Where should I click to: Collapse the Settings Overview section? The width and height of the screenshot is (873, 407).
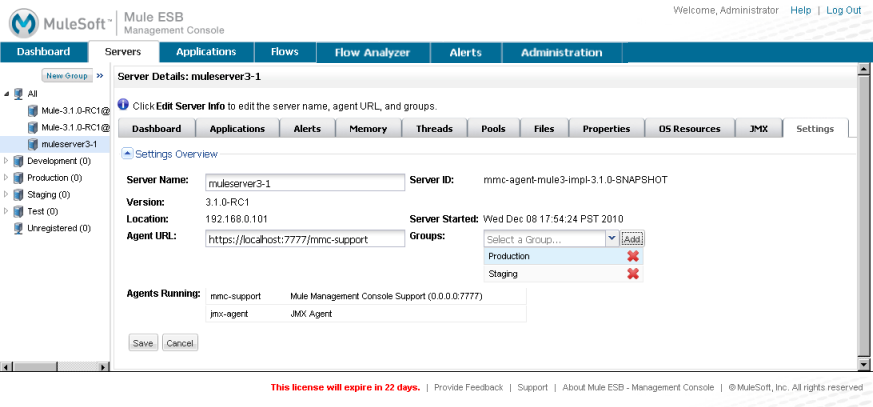pyautogui.click(x=127, y=154)
